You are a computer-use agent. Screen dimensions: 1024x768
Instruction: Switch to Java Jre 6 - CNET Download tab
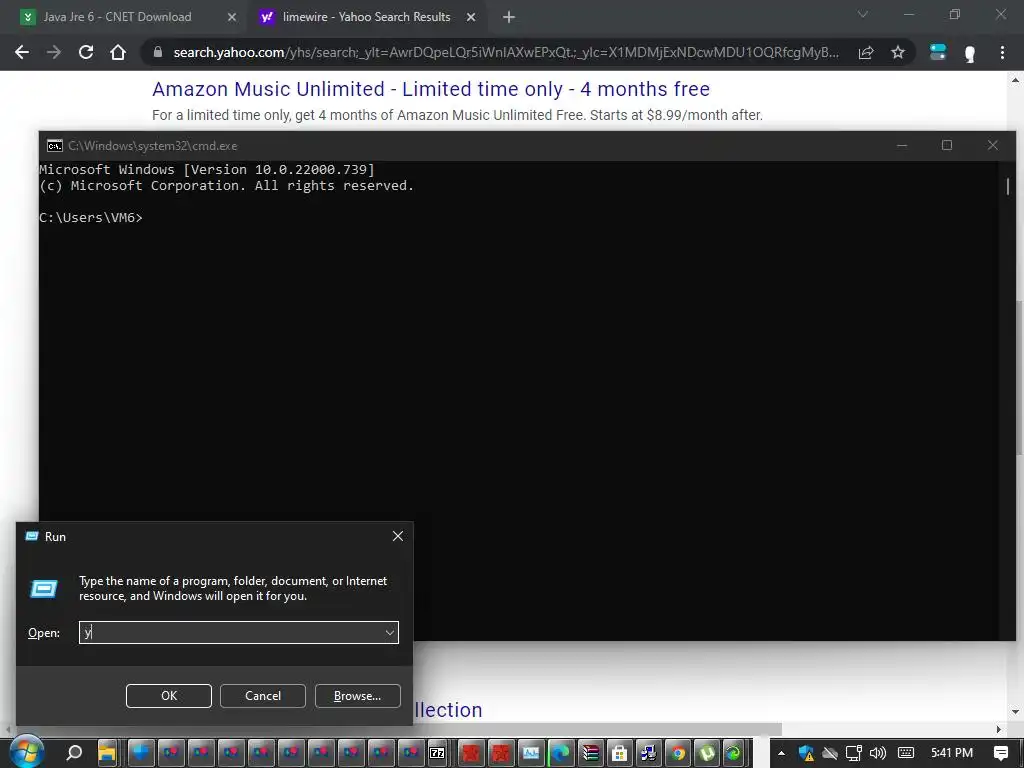click(x=118, y=17)
